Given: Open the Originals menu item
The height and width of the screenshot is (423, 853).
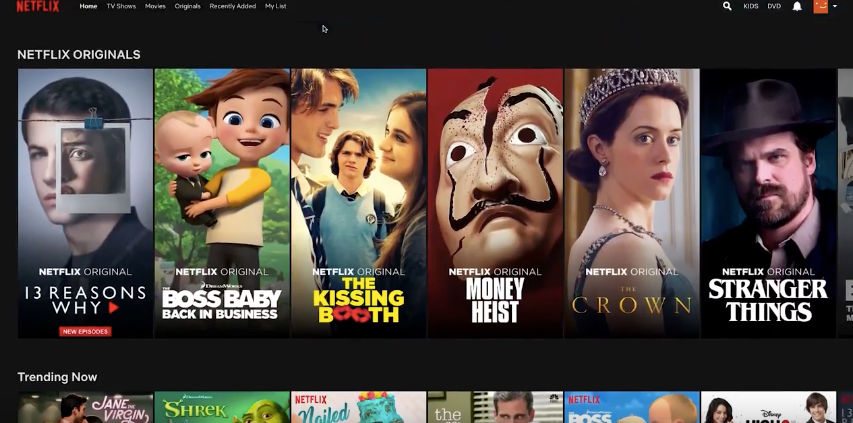Looking at the screenshot, I should (188, 7).
